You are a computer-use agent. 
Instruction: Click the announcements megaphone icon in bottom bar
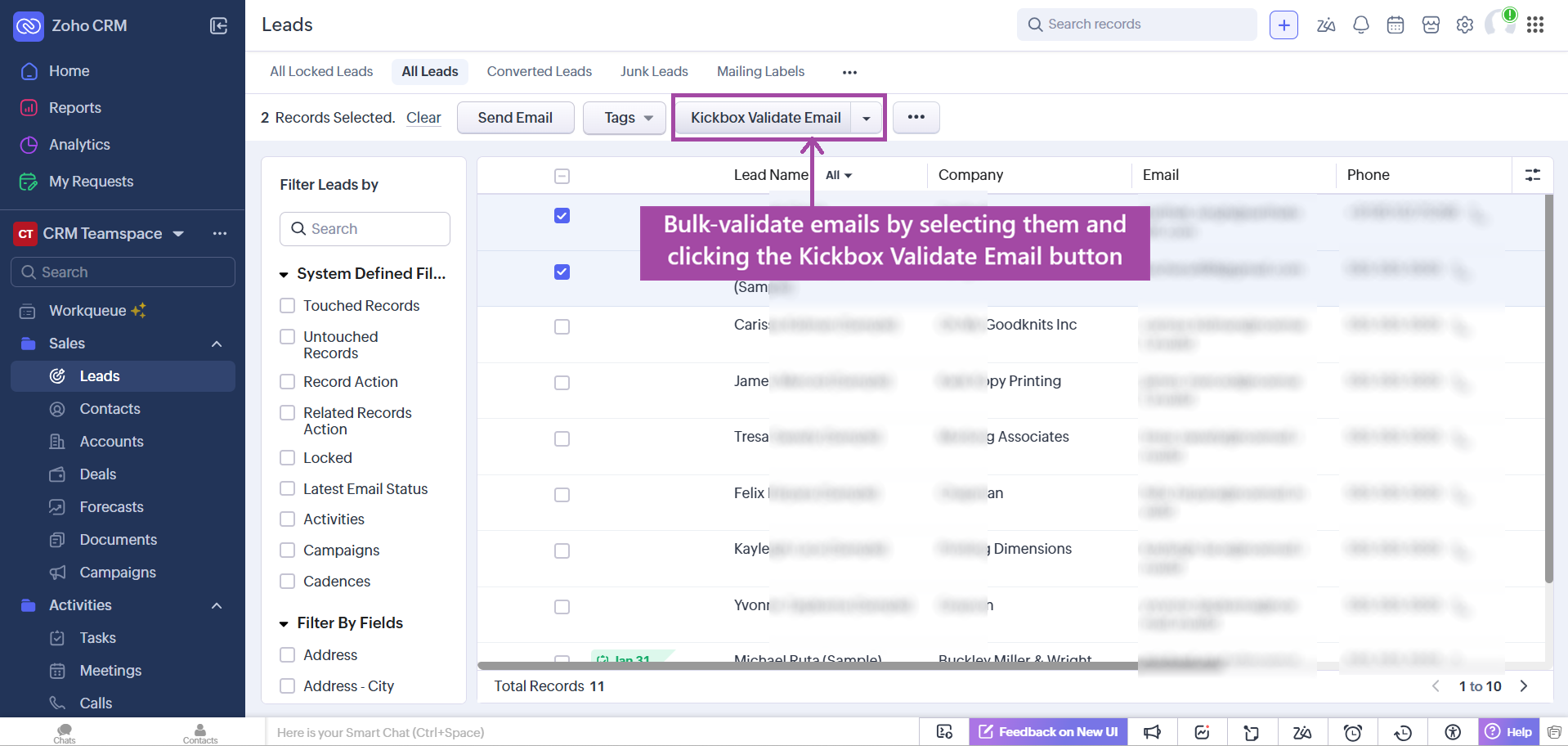[1152, 732]
